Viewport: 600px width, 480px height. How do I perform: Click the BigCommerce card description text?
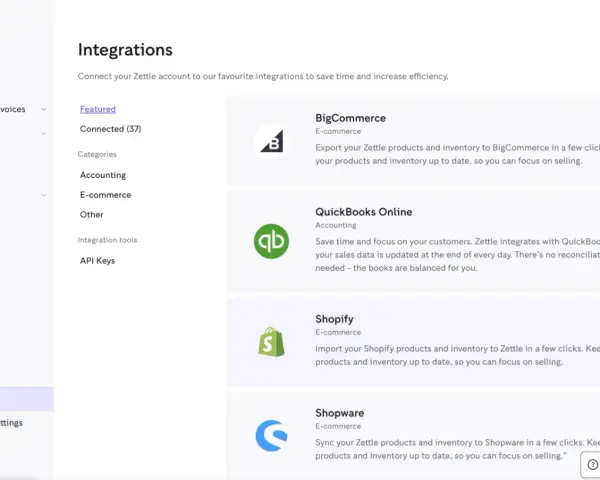[x=458, y=154]
